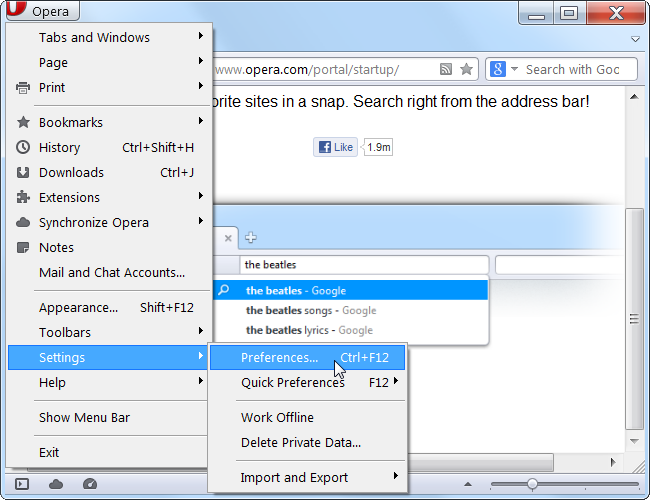Click the 1.9m like counter

coord(378,147)
